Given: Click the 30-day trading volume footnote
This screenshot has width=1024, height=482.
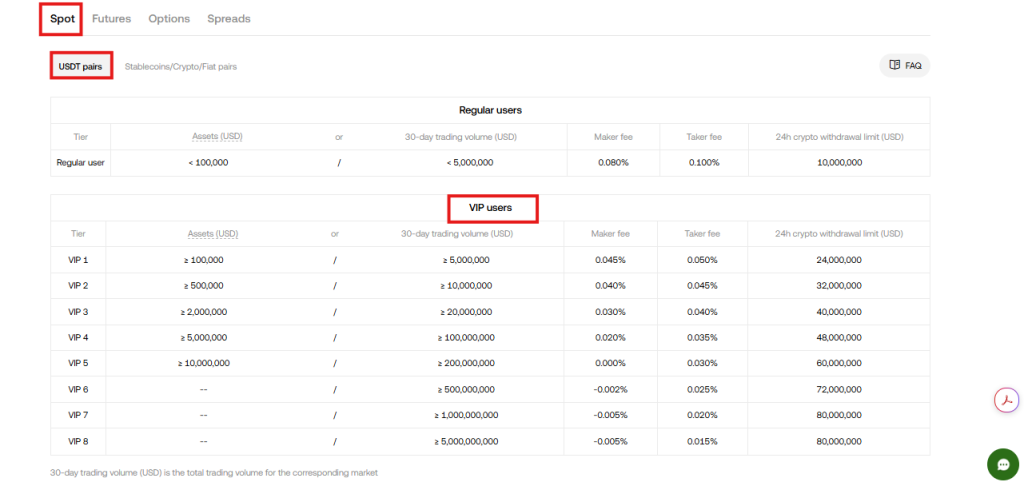Looking at the screenshot, I should pyautogui.click(x=214, y=472).
